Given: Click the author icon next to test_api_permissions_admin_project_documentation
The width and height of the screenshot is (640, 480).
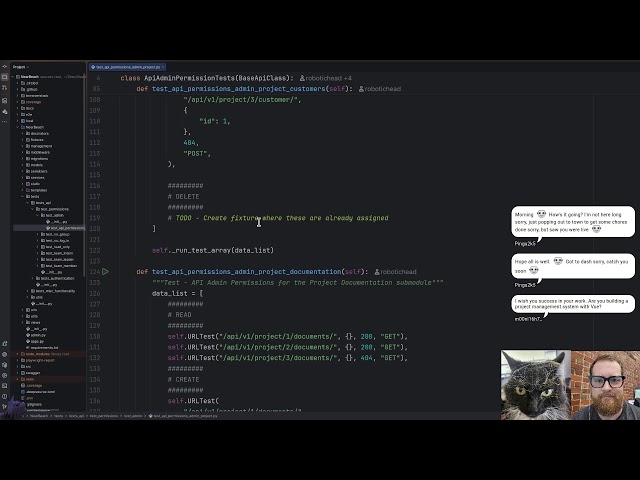Looking at the screenshot, I should (x=377, y=272).
